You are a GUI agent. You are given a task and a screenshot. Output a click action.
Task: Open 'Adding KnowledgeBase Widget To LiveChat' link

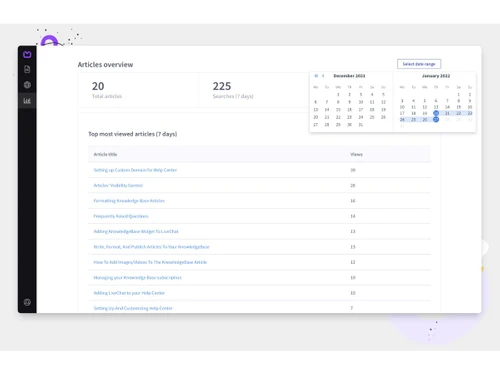click(136, 231)
